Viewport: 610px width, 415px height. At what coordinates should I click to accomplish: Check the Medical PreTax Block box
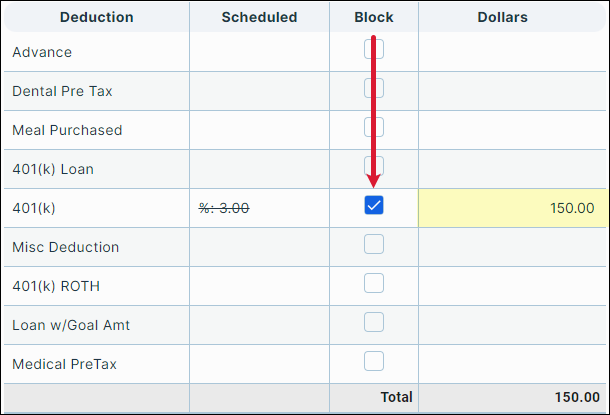(374, 361)
